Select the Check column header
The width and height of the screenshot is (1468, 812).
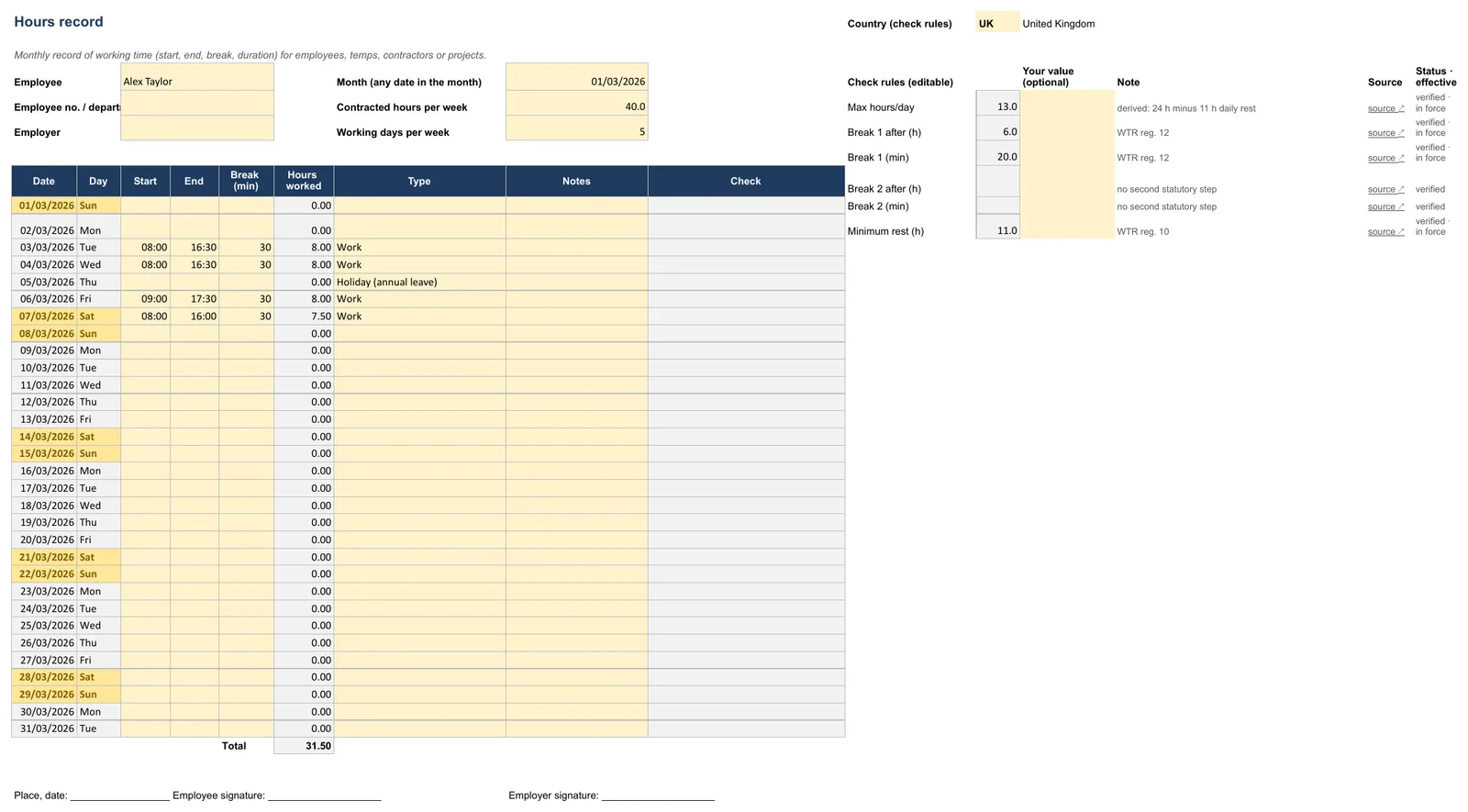[x=746, y=181]
